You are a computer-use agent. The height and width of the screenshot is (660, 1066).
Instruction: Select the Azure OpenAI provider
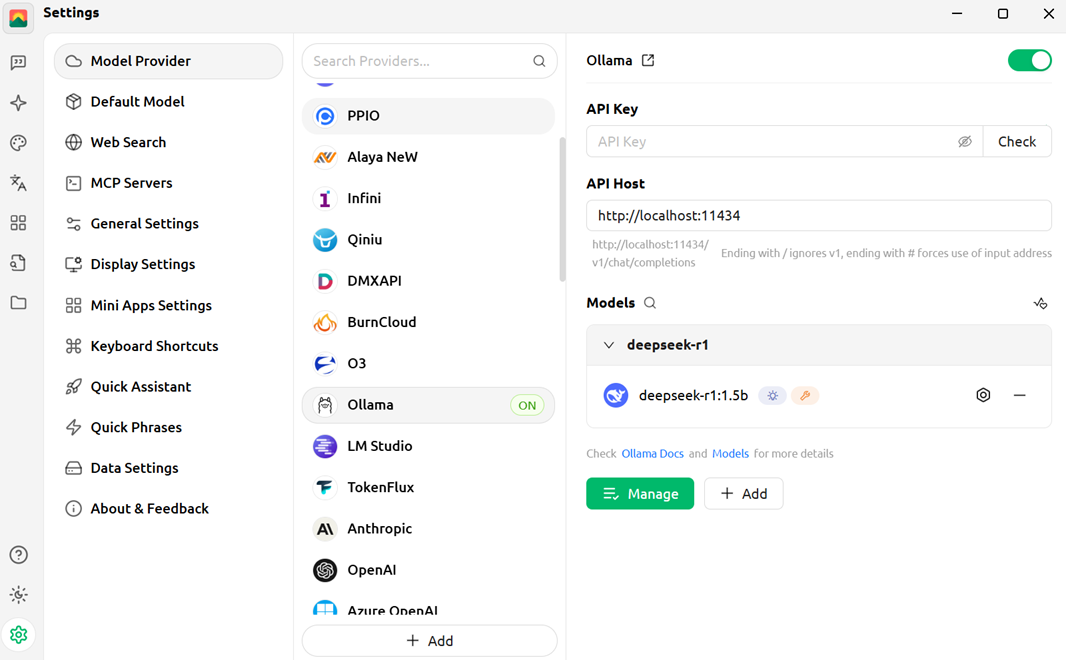click(x=428, y=608)
